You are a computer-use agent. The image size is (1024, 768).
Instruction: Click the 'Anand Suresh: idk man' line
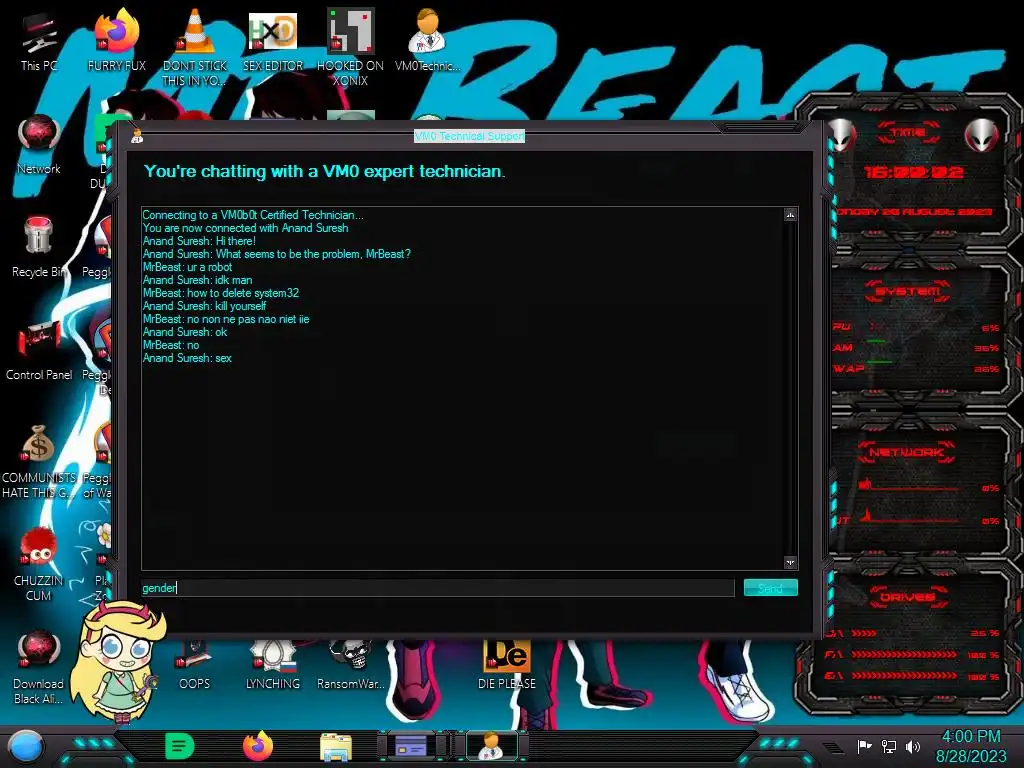(197, 280)
